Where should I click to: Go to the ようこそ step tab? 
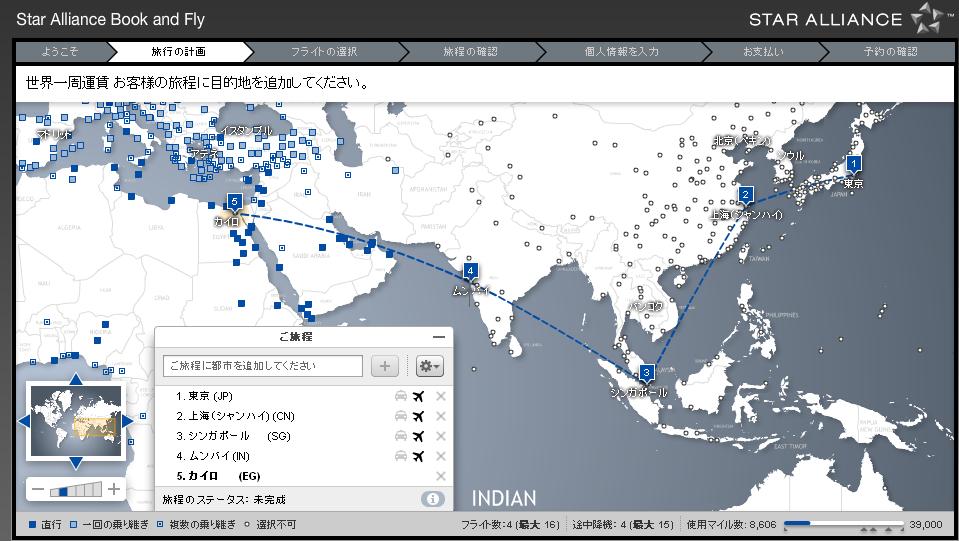(60, 52)
